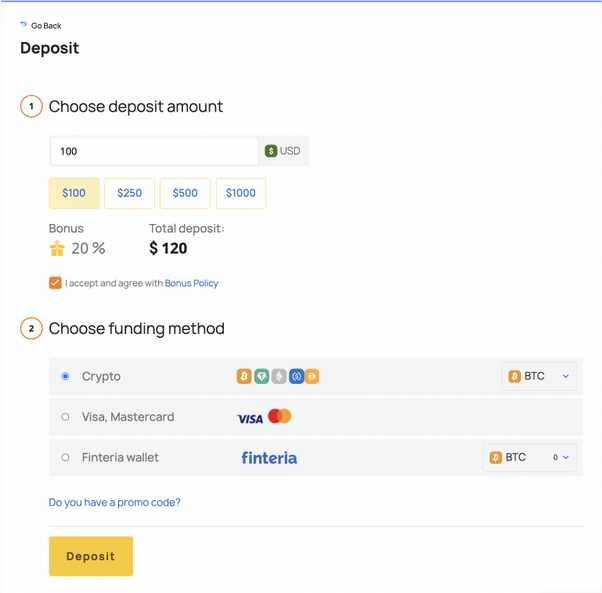Uncheck the Bonus Policy agreement checkbox
The image size is (602, 593).
tap(55, 283)
